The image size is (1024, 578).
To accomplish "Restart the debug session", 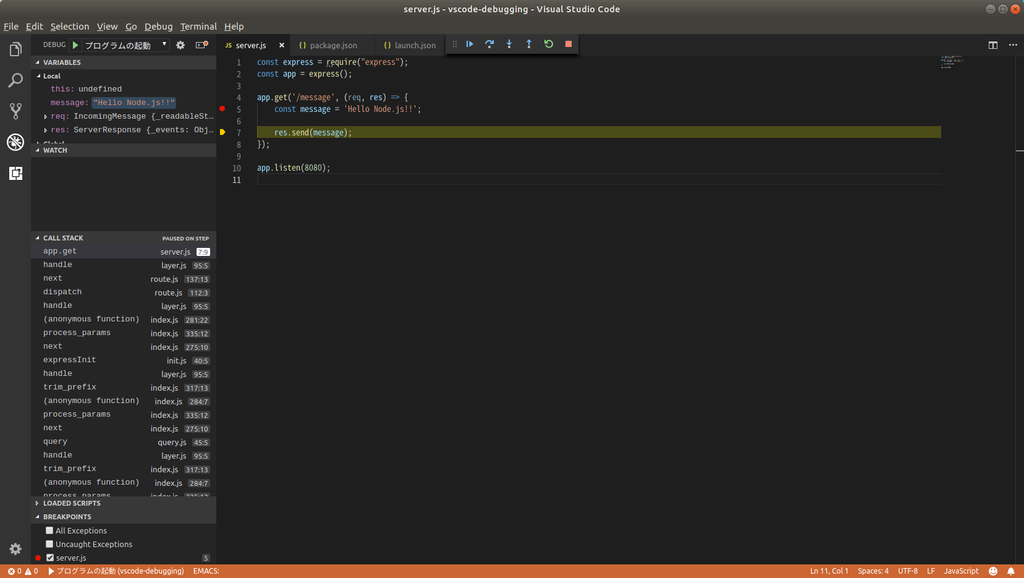I will pos(549,44).
